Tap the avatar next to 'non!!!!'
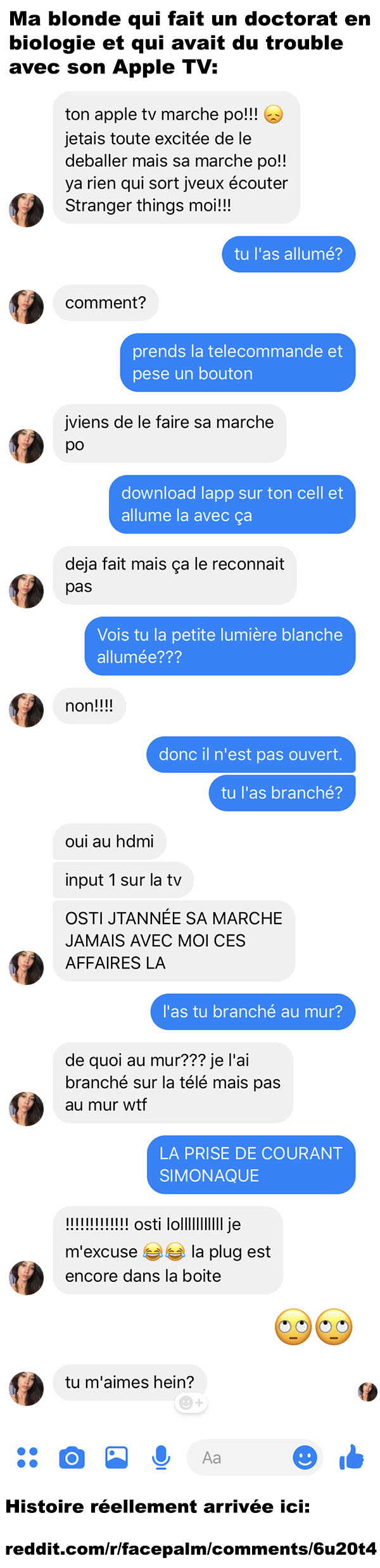 26,710
